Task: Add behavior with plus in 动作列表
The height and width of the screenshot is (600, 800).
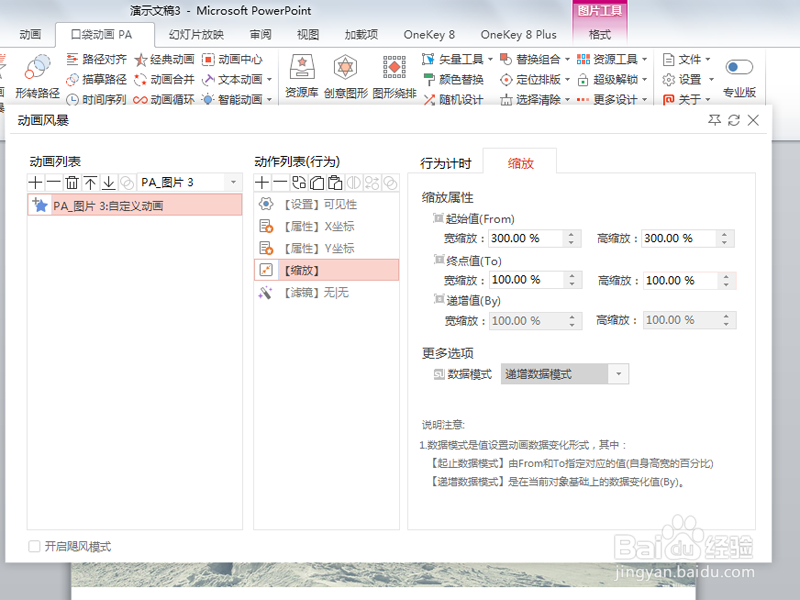Action: [262, 182]
